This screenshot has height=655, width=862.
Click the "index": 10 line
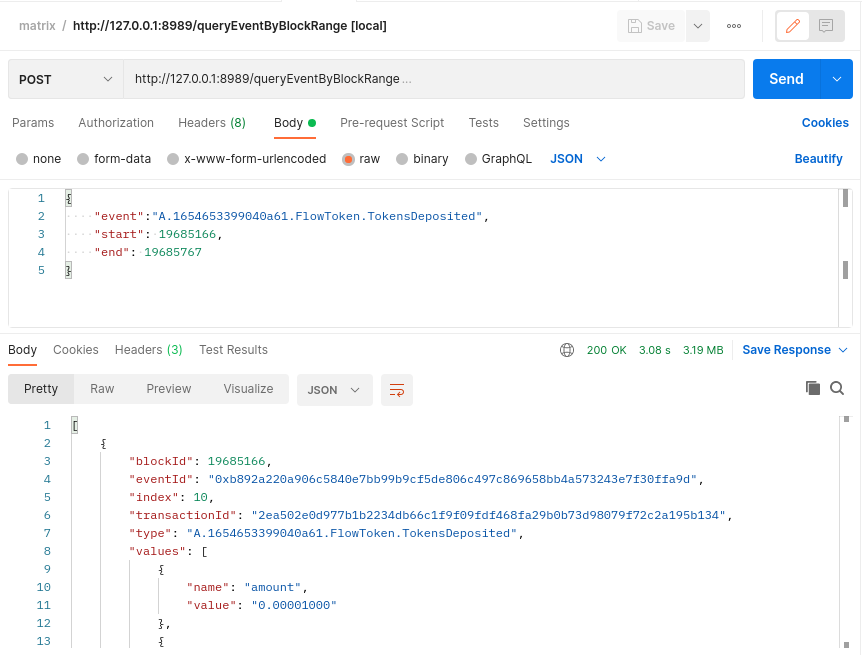click(x=171, y=497)
